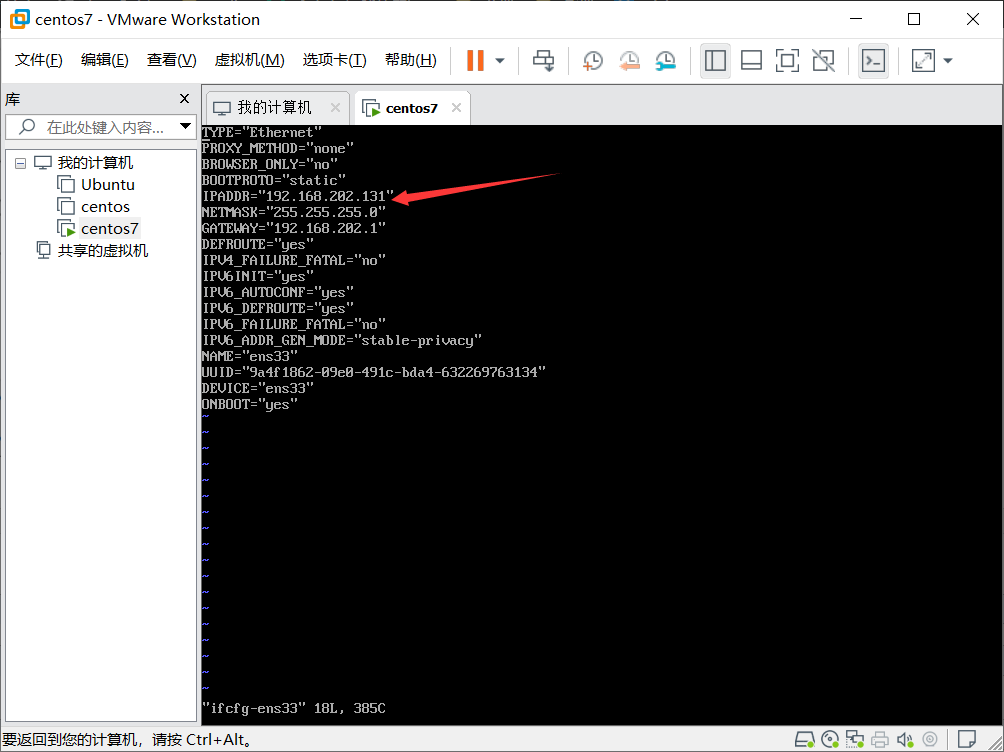Toggle the library sidebar view

pos(715,61)
